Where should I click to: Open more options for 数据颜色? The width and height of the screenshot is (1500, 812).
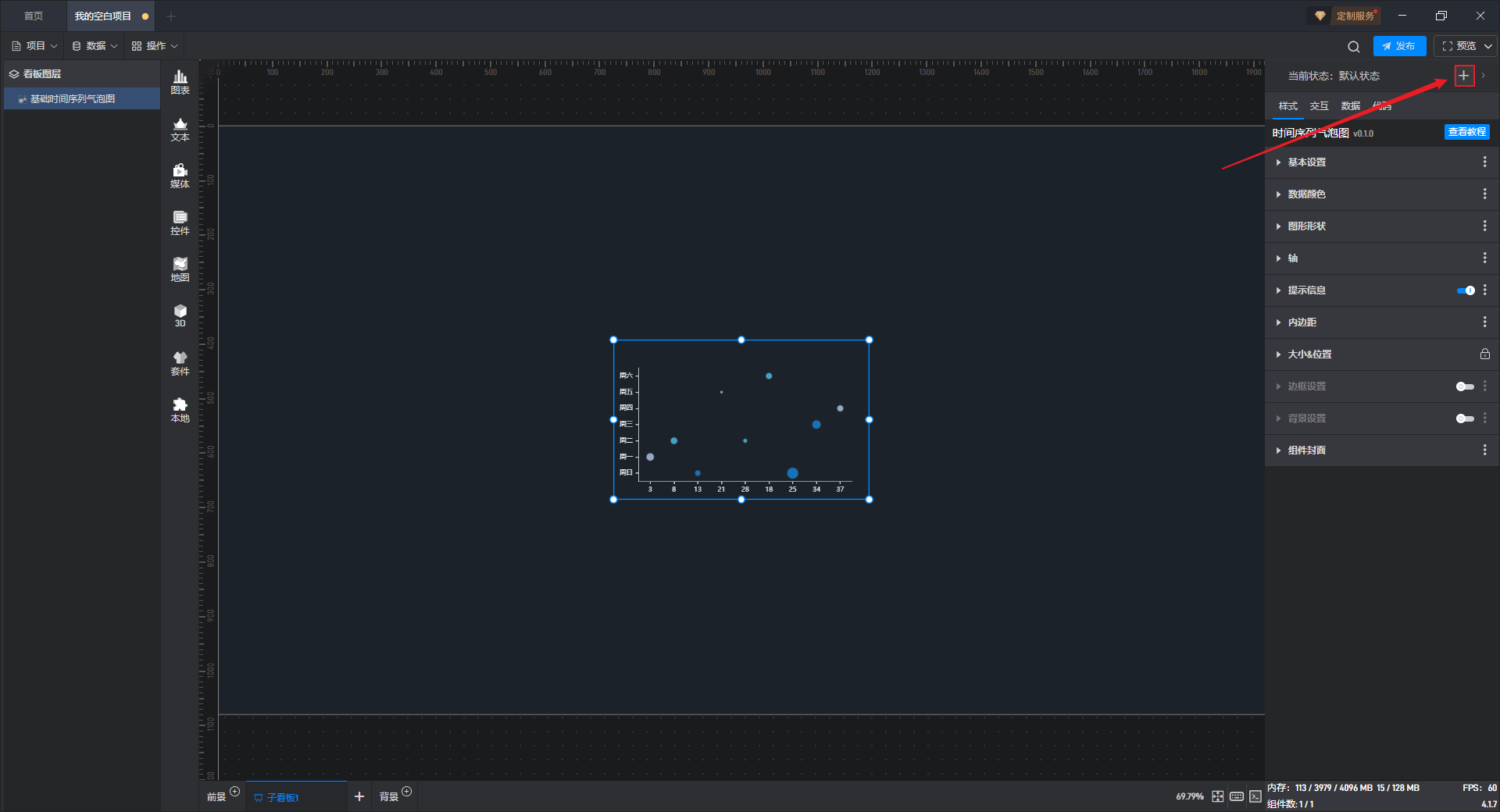[1484, 194]
